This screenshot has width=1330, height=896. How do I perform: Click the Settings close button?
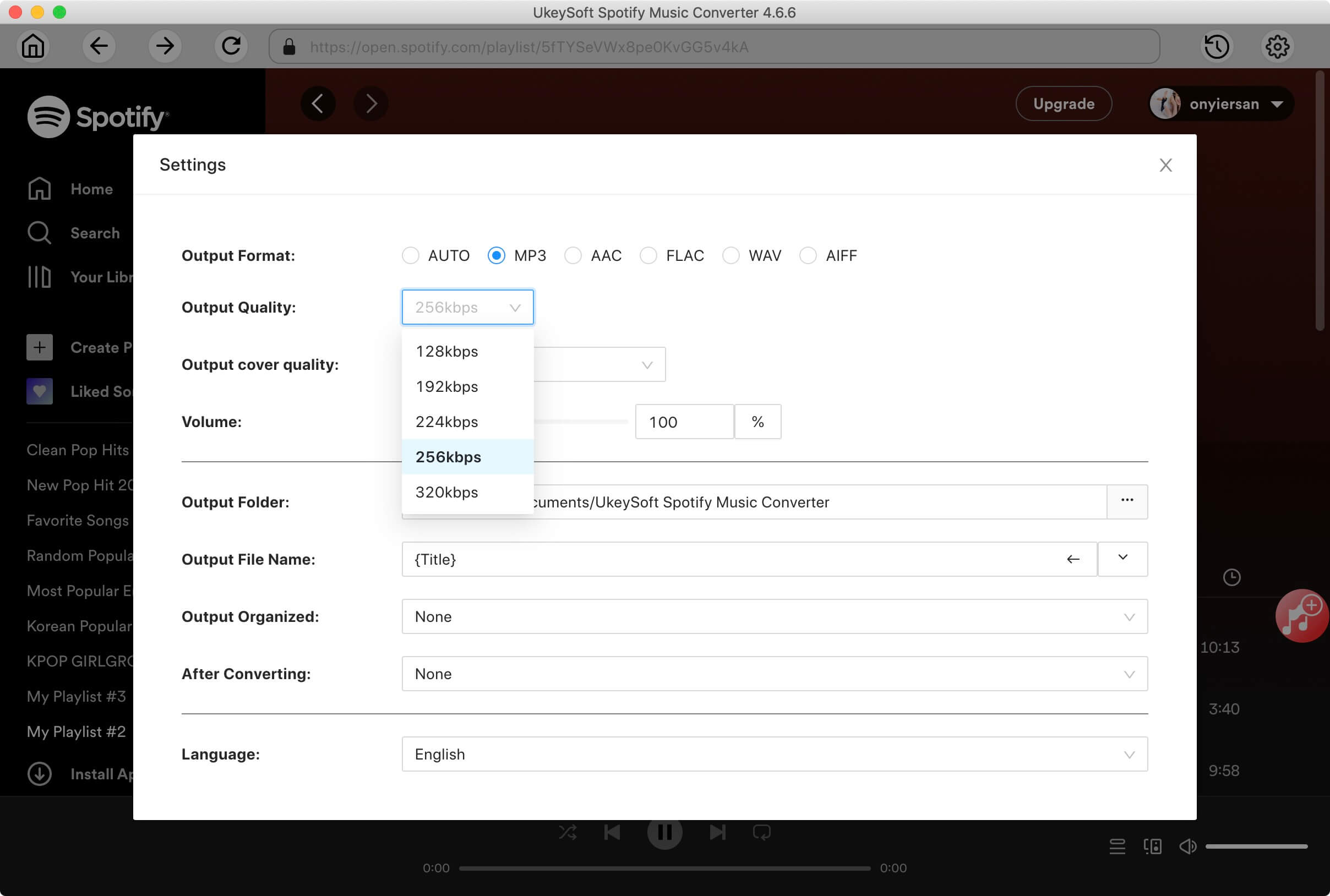tap(1165, 164)
